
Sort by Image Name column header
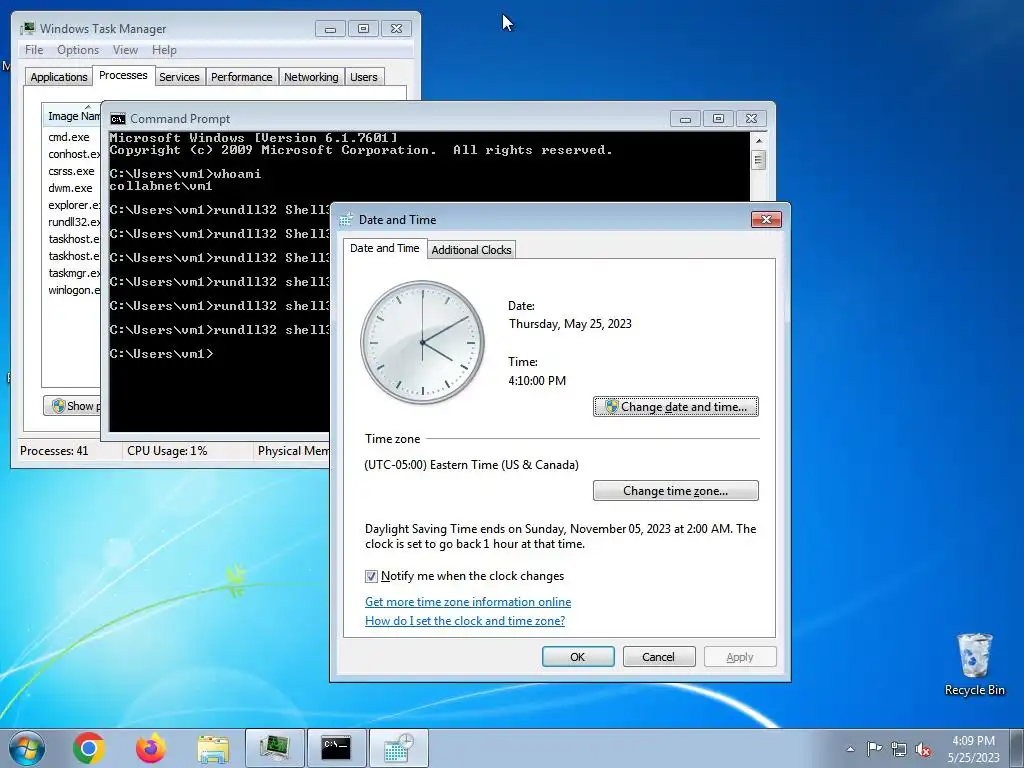click(72, 116)
